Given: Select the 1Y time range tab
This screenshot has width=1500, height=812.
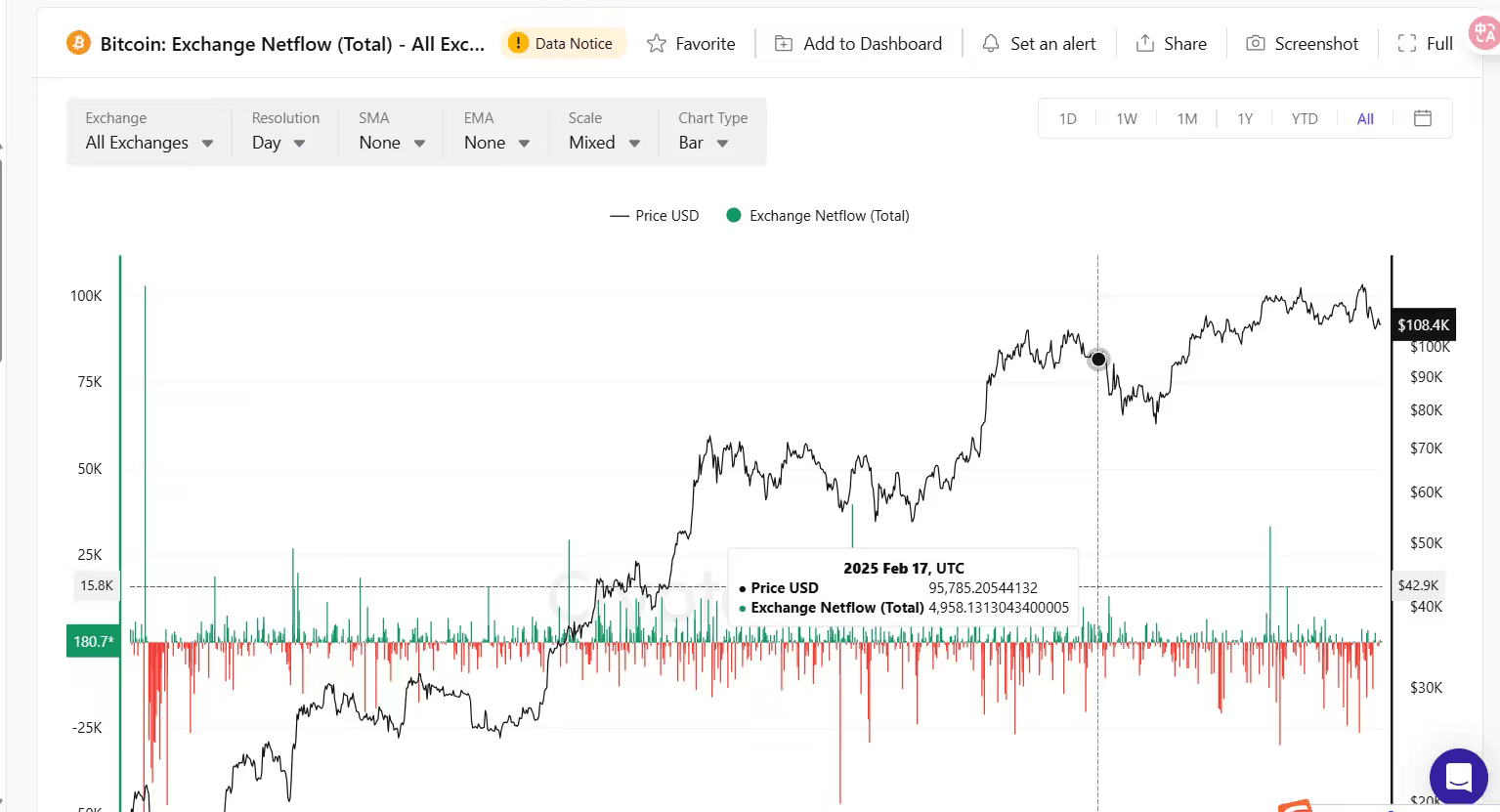Looking at the screenshot, I should click(x=1245, y=119).
